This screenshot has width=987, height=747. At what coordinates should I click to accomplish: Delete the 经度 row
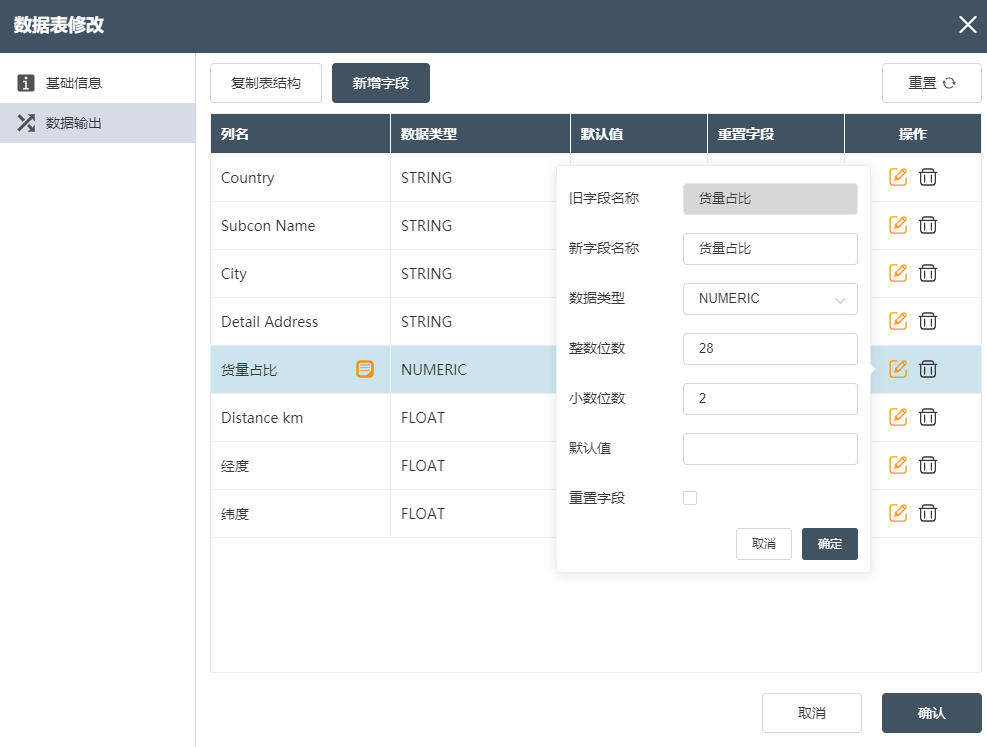click(928, 465)
